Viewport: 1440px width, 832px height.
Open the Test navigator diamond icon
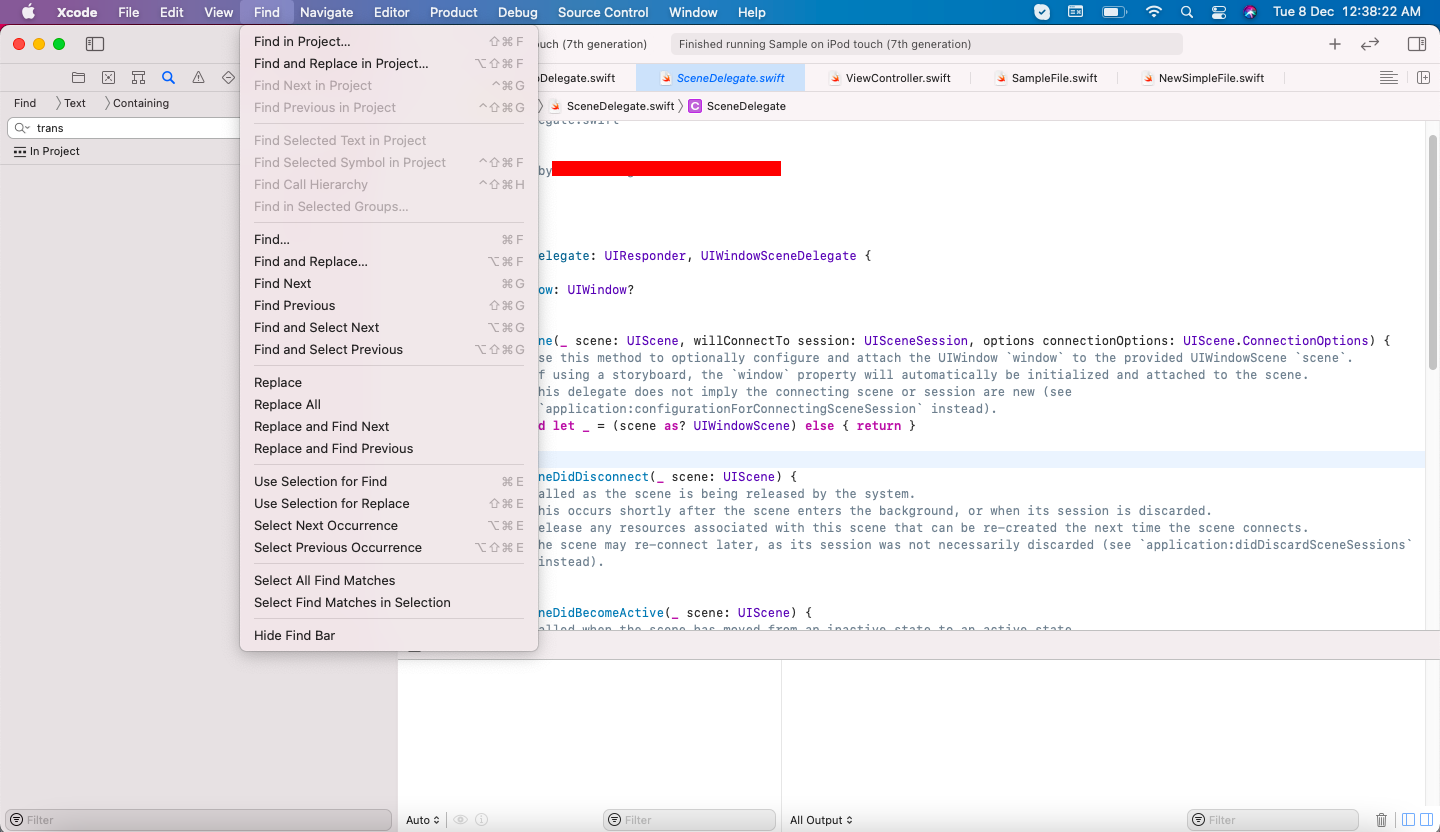pos(228,77)
